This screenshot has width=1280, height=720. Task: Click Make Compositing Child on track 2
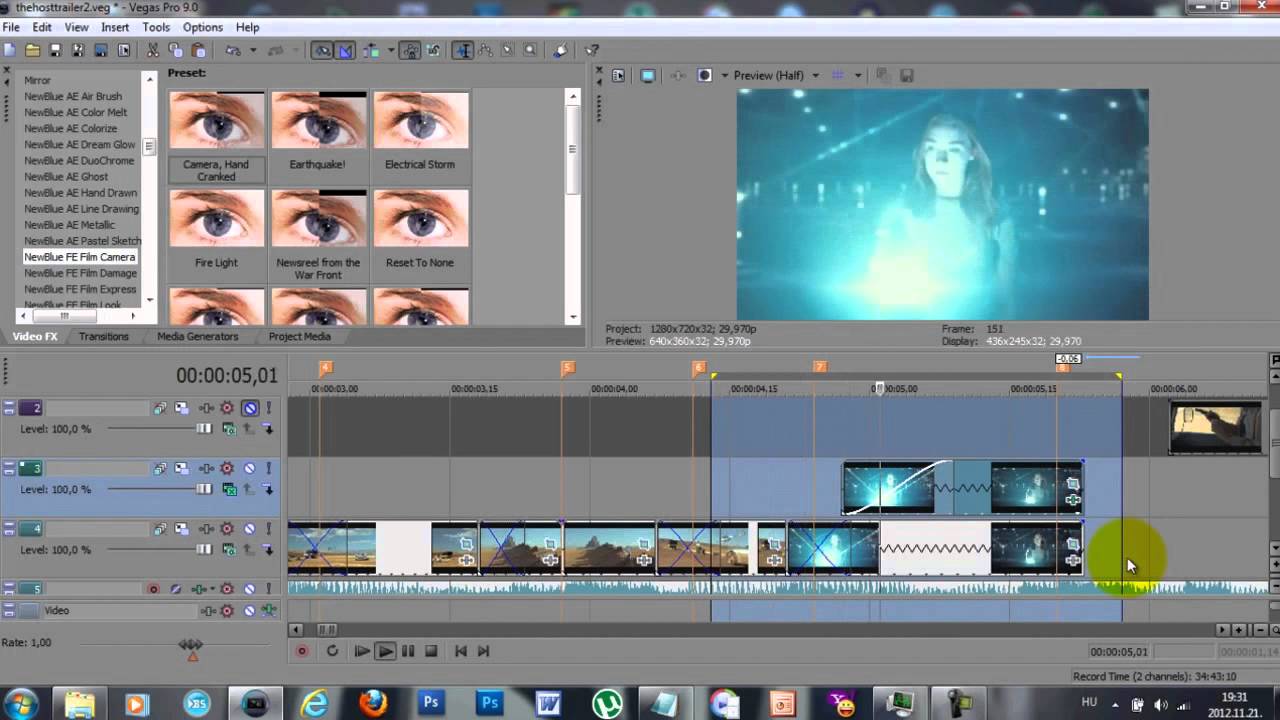[268, 429]
